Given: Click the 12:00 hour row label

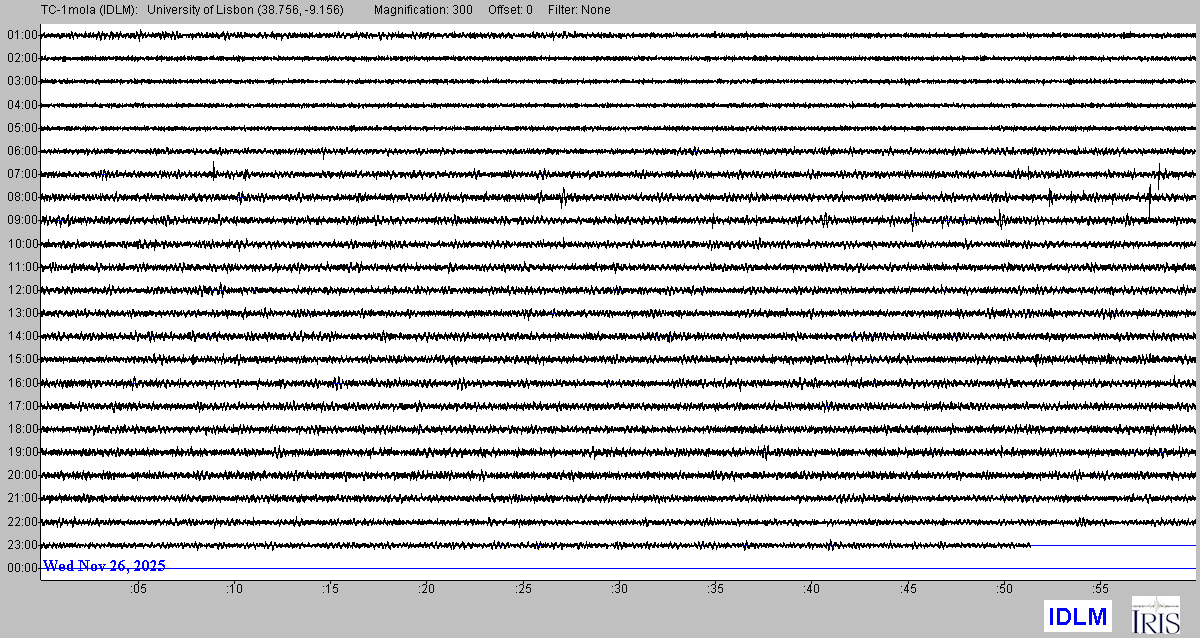Looking at the screenshot, I should 22,290.
